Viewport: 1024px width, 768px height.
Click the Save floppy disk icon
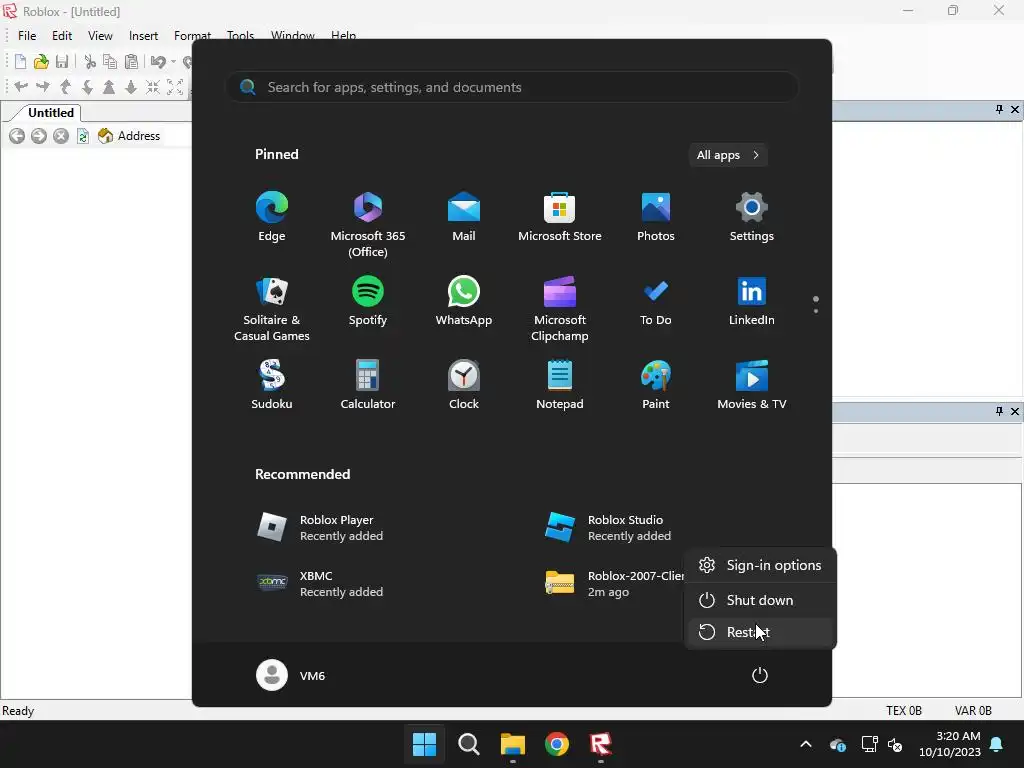coord(62,62)
